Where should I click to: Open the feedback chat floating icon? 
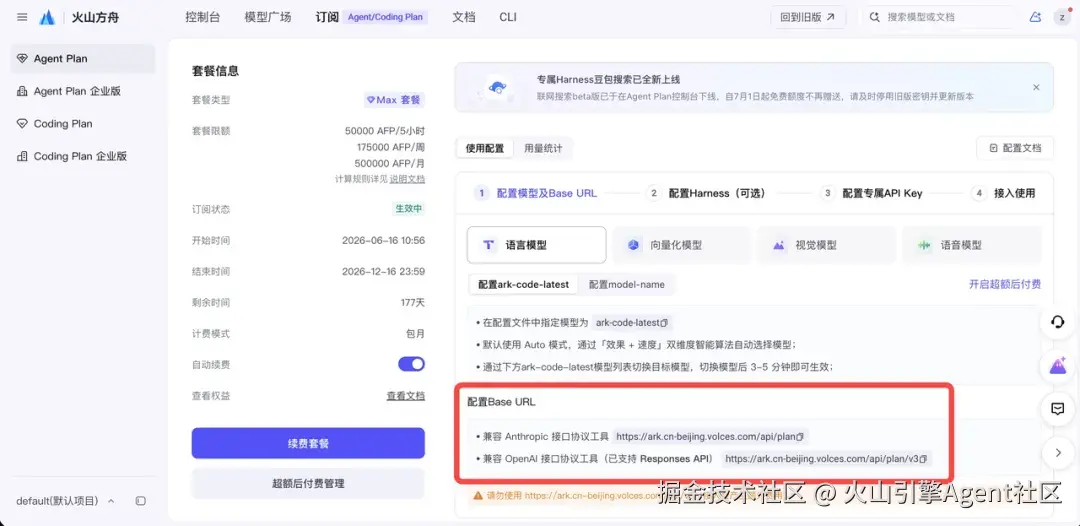click(1057, 409)
